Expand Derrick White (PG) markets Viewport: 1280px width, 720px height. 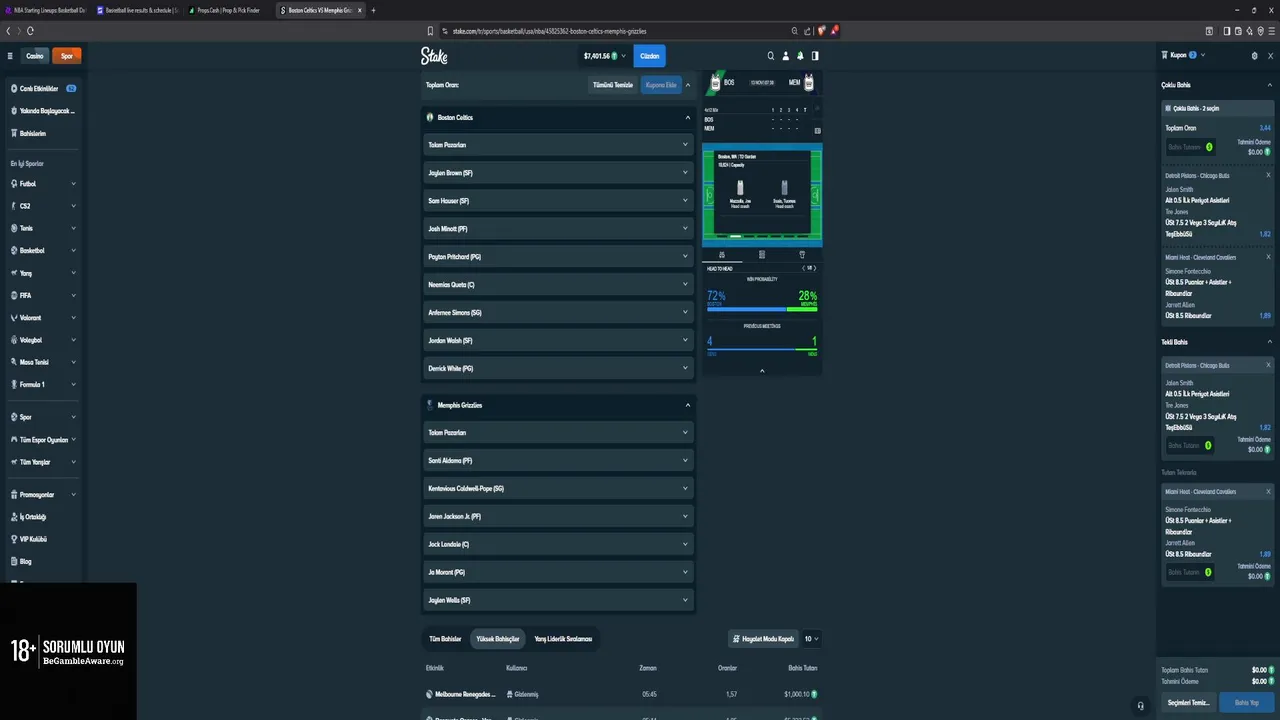(558, 368)
